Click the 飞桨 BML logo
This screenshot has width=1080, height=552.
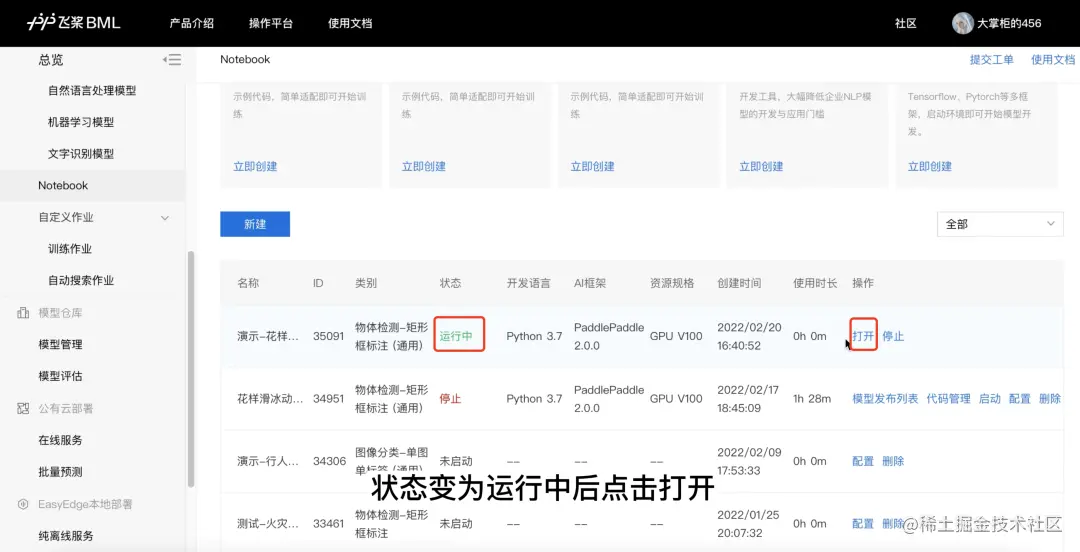(x=74, y=23)
